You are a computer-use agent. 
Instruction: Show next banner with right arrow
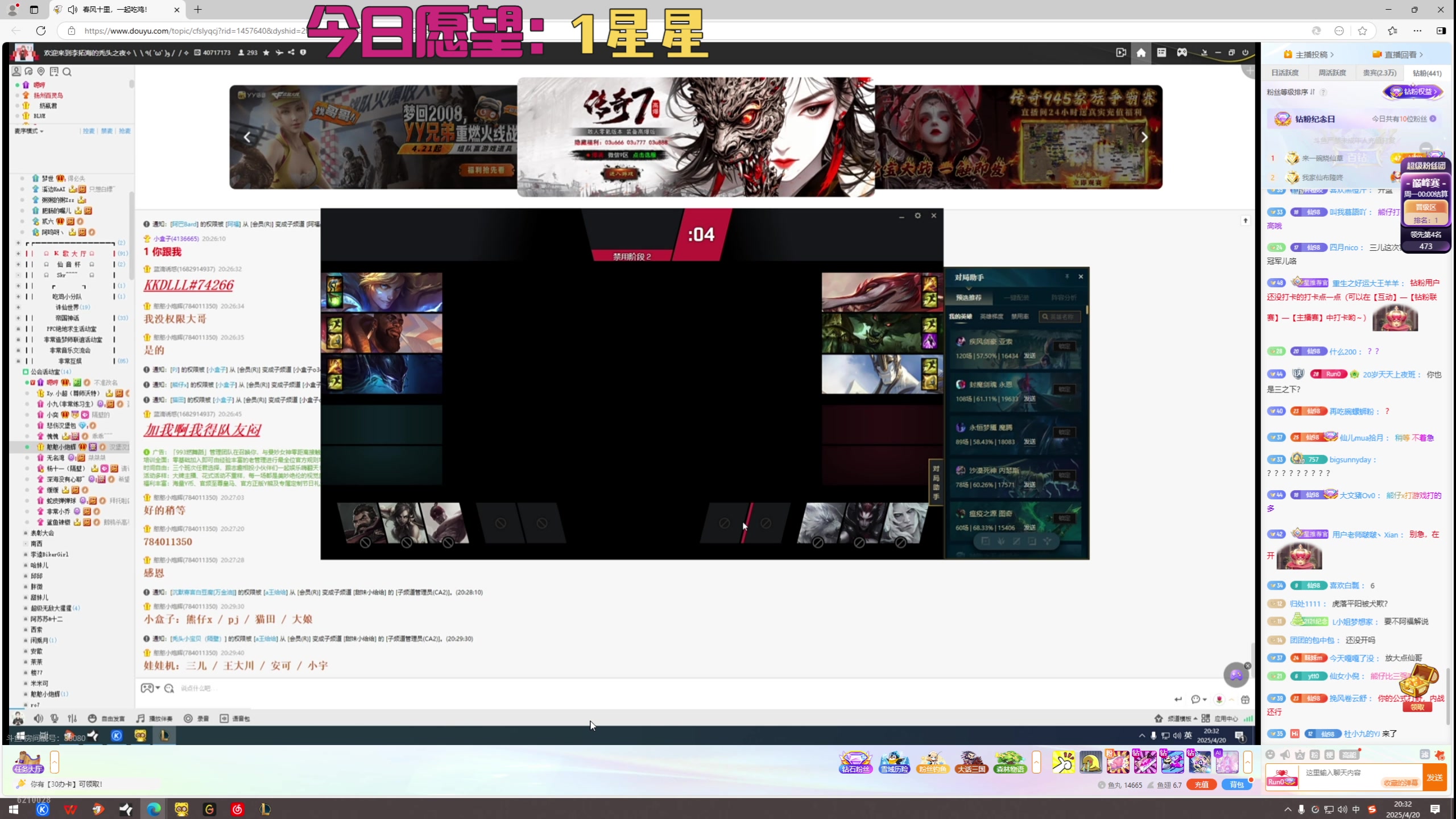point(1144,137)
